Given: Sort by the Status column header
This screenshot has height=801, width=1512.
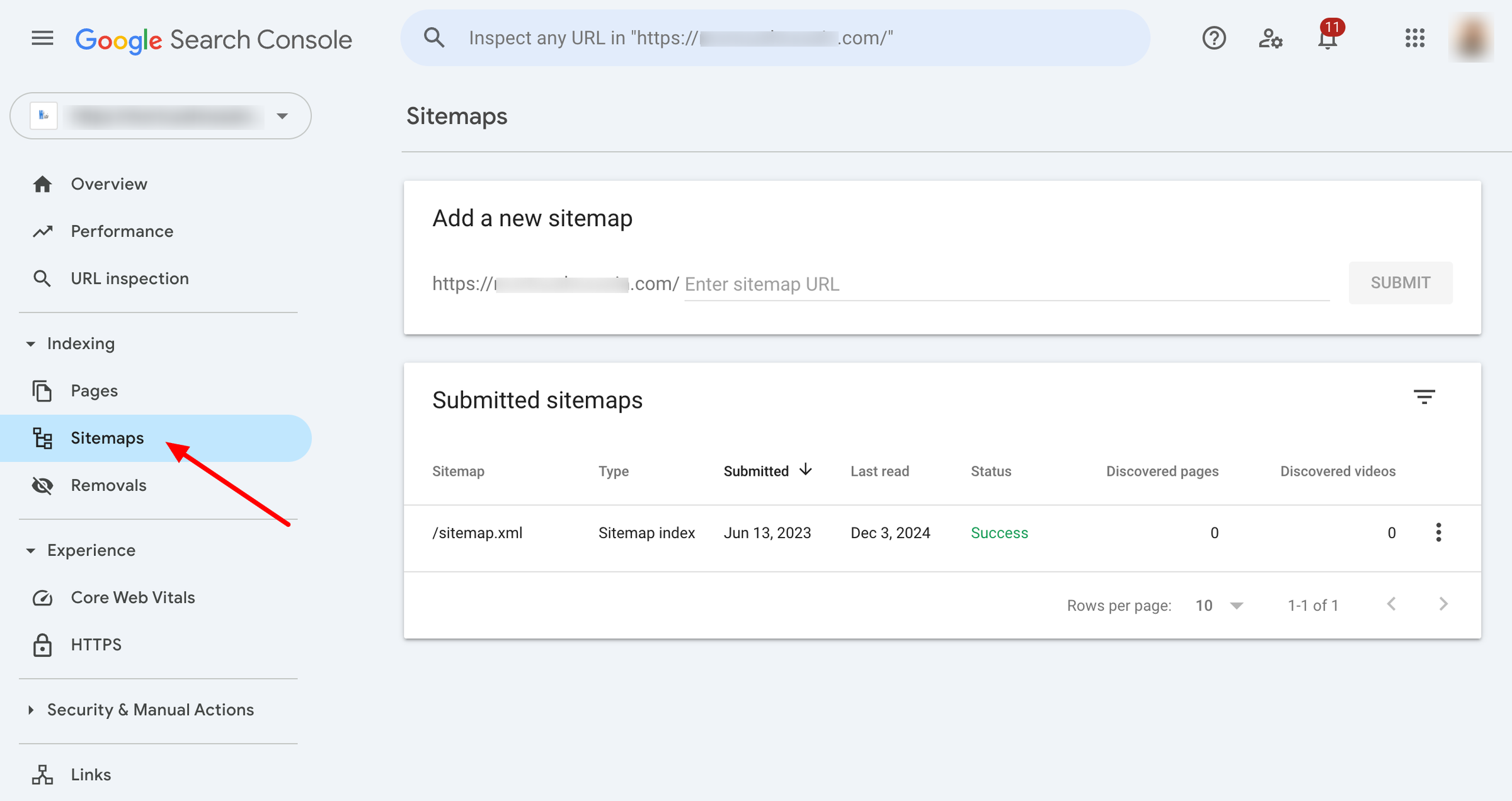Looking at the screenshot, I should point(991,471).
